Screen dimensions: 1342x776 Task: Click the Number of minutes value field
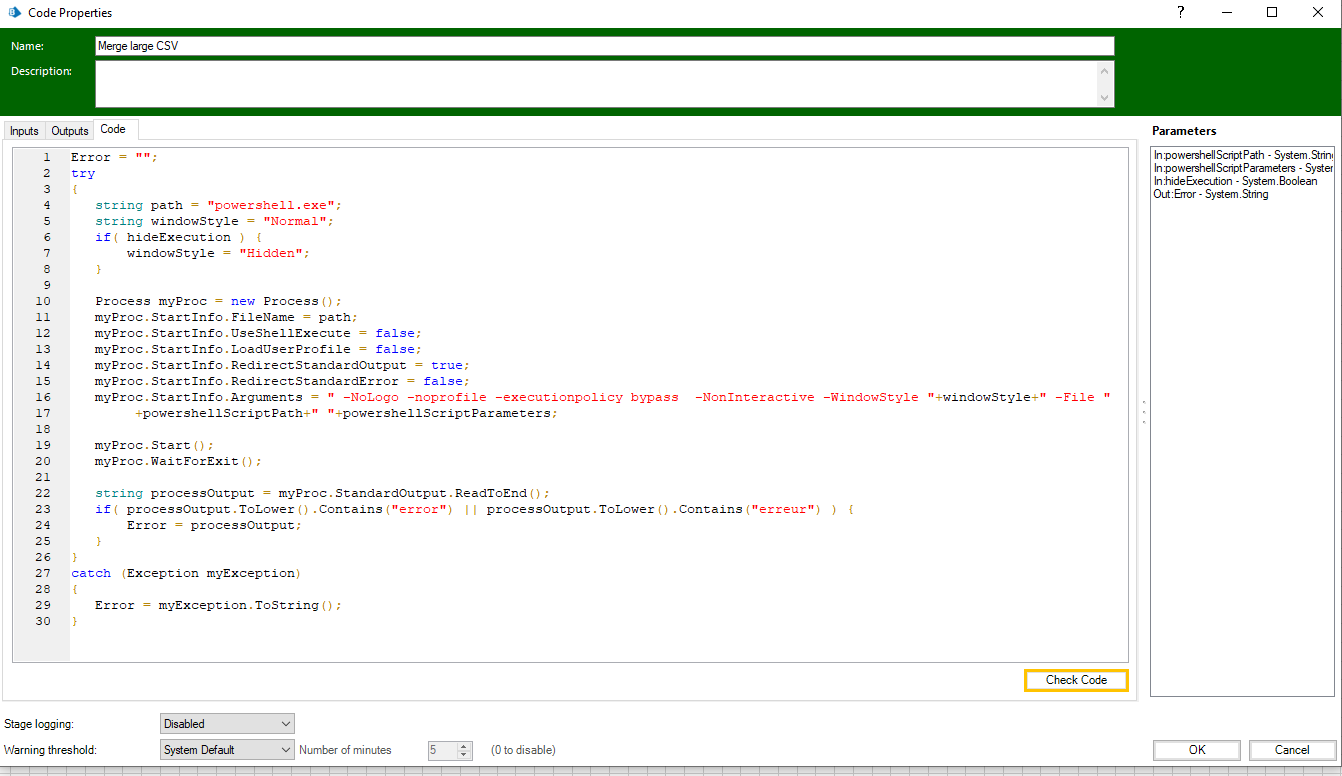click(x=442, y=750)
